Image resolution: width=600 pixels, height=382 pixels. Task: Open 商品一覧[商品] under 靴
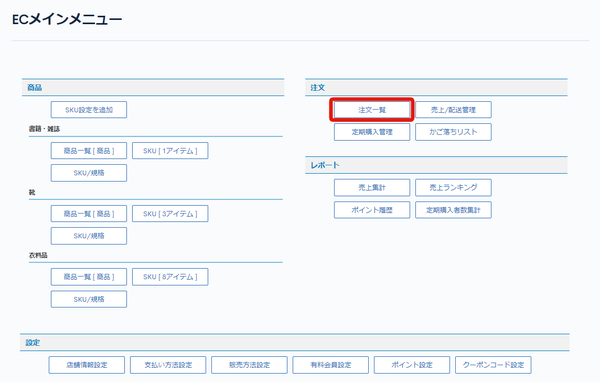[89, 214]
